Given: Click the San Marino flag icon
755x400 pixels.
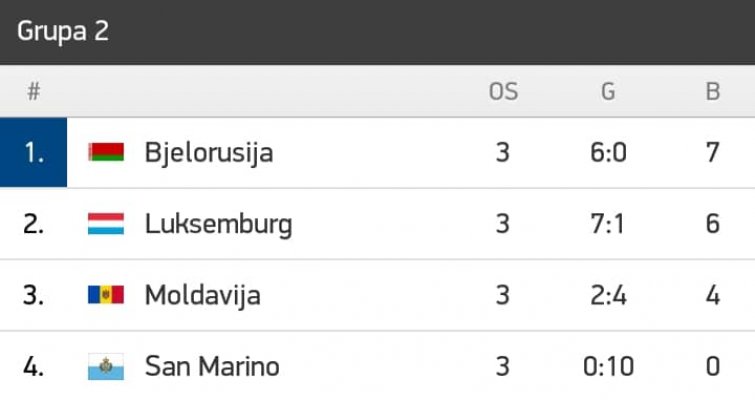Looking at the screenshot, I should (106, 366).
